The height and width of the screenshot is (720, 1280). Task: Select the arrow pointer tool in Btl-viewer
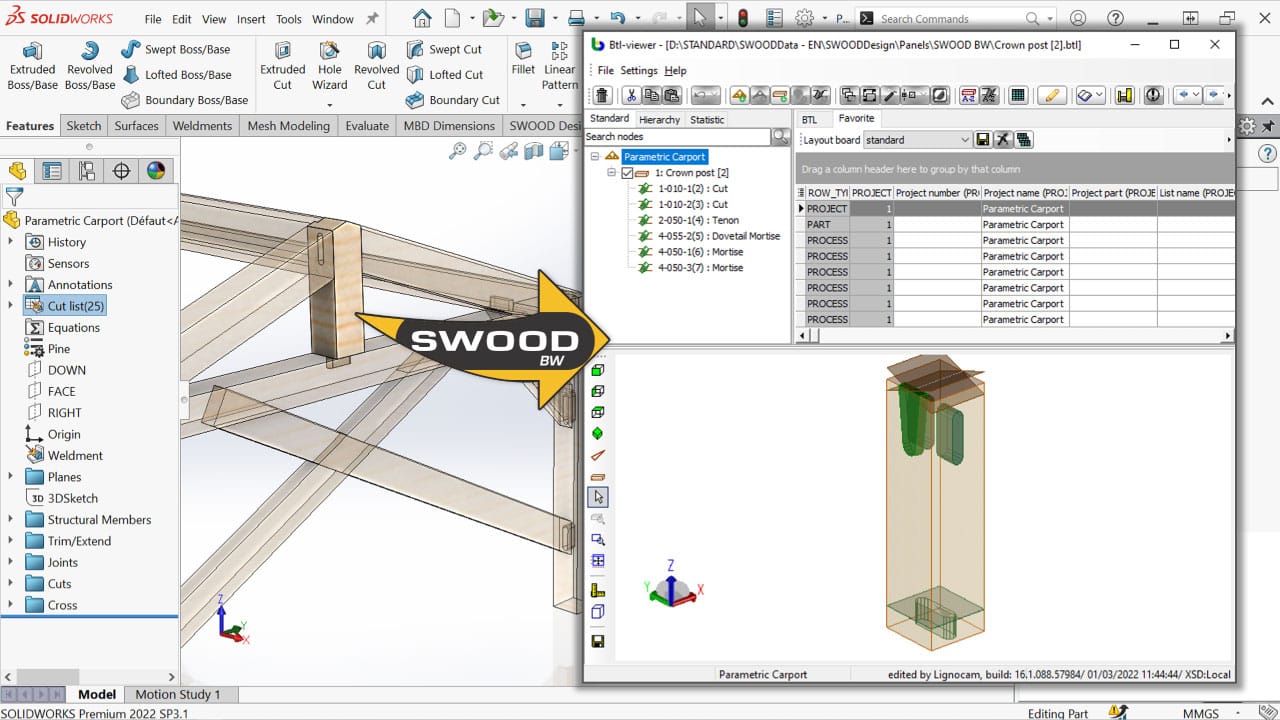point(598,497)
